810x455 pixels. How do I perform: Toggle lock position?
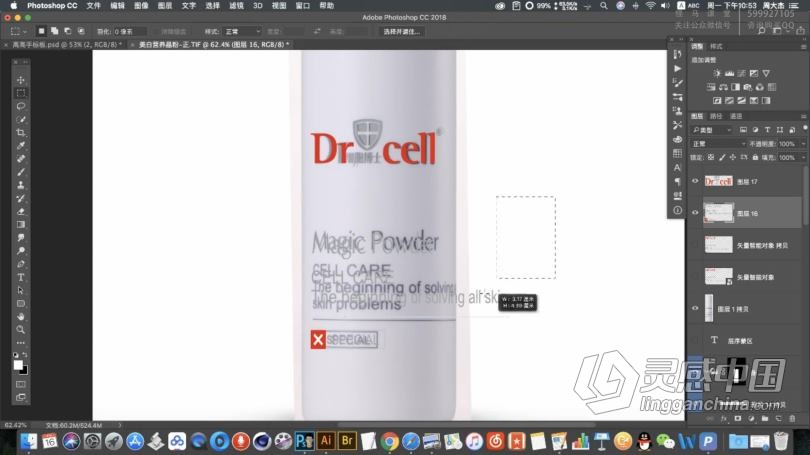point(733,157)
